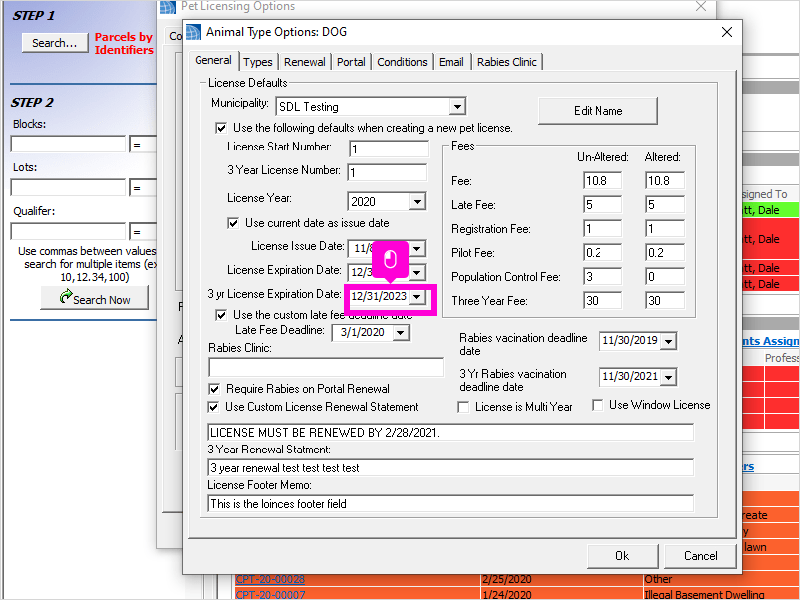Screen dimensions: 800x600
Task: Click the Pet Licensing Options window icon
Action: pyautogui.click(x=168, y=7)
